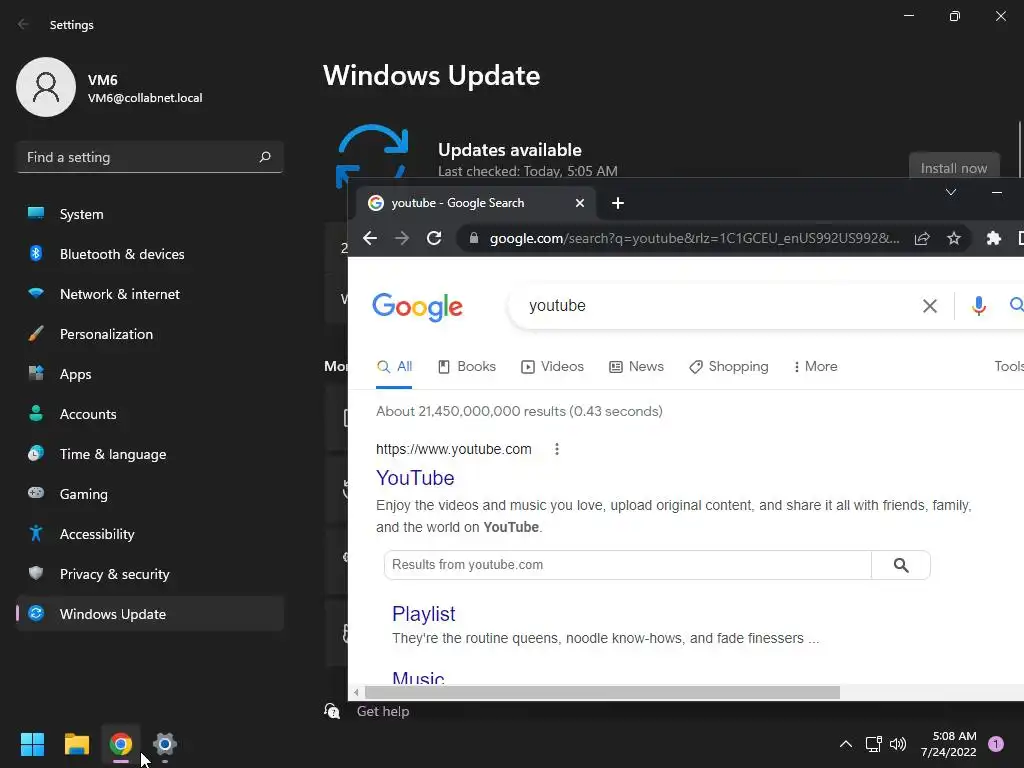The width and height of the screenshot is (1024, 768).
Task: Select the All results tab
Action: tap(394, 367)
